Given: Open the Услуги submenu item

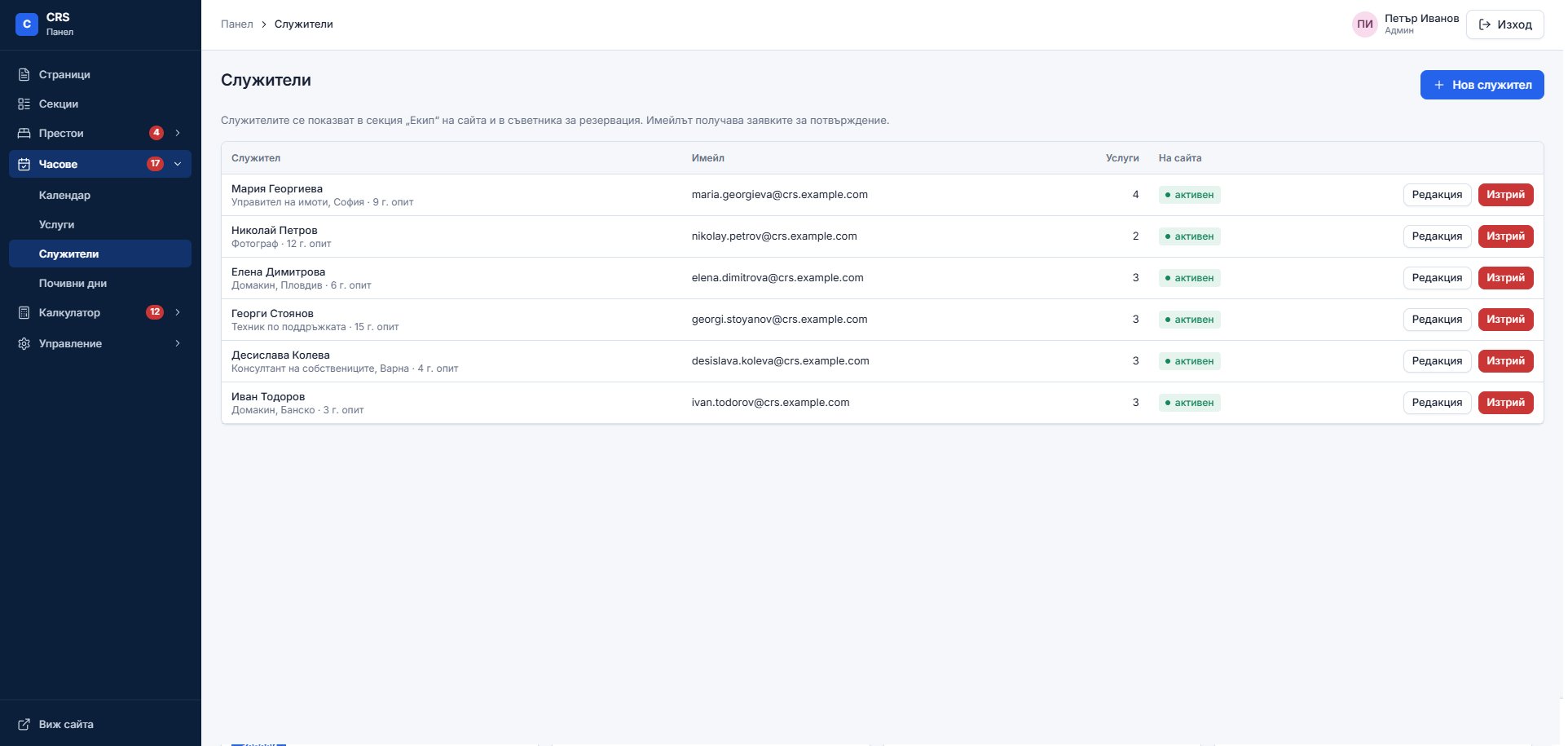Looking at the screenshot, I should 100,224.
